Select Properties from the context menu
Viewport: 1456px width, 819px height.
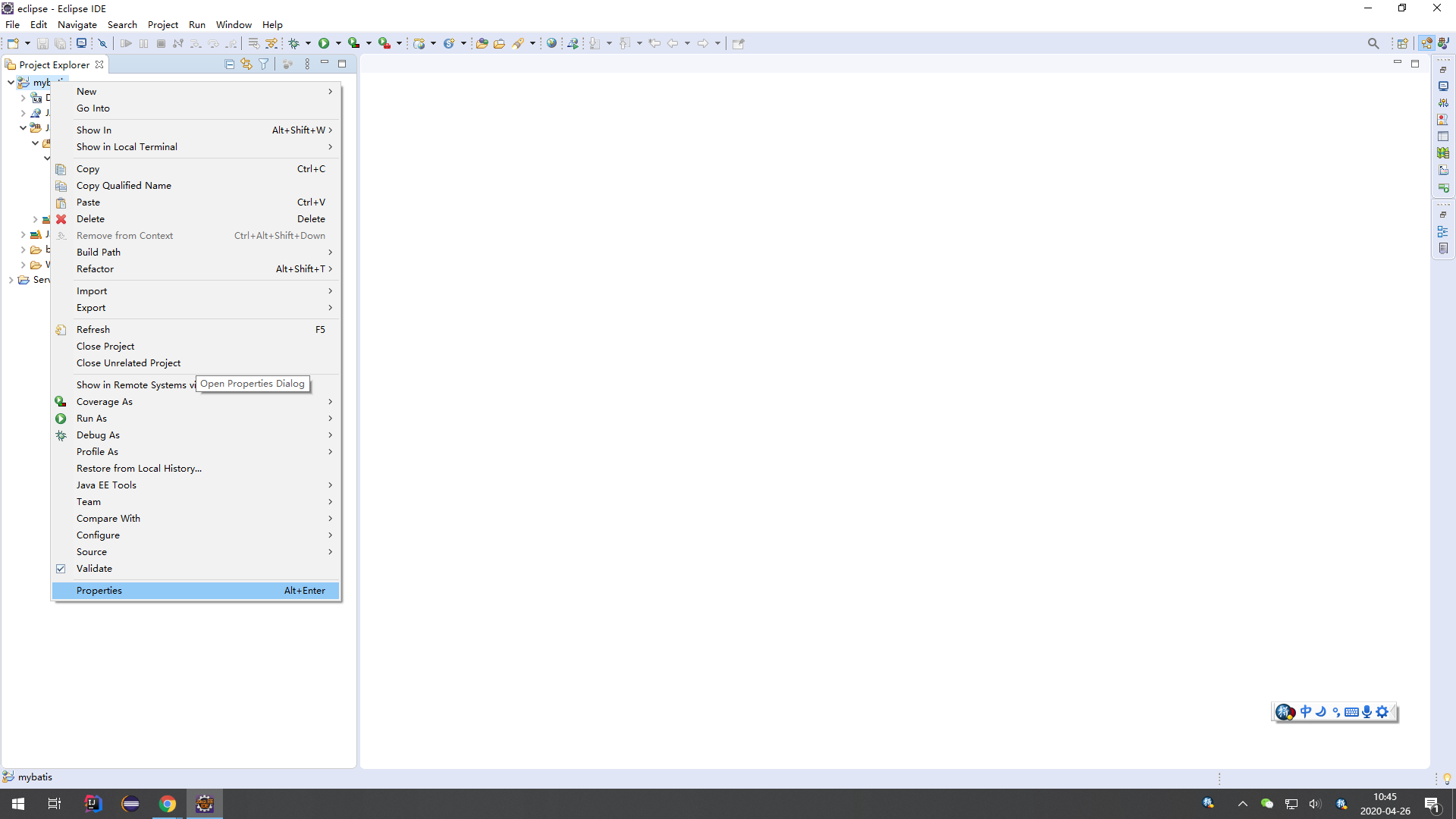tap(99, 590)
